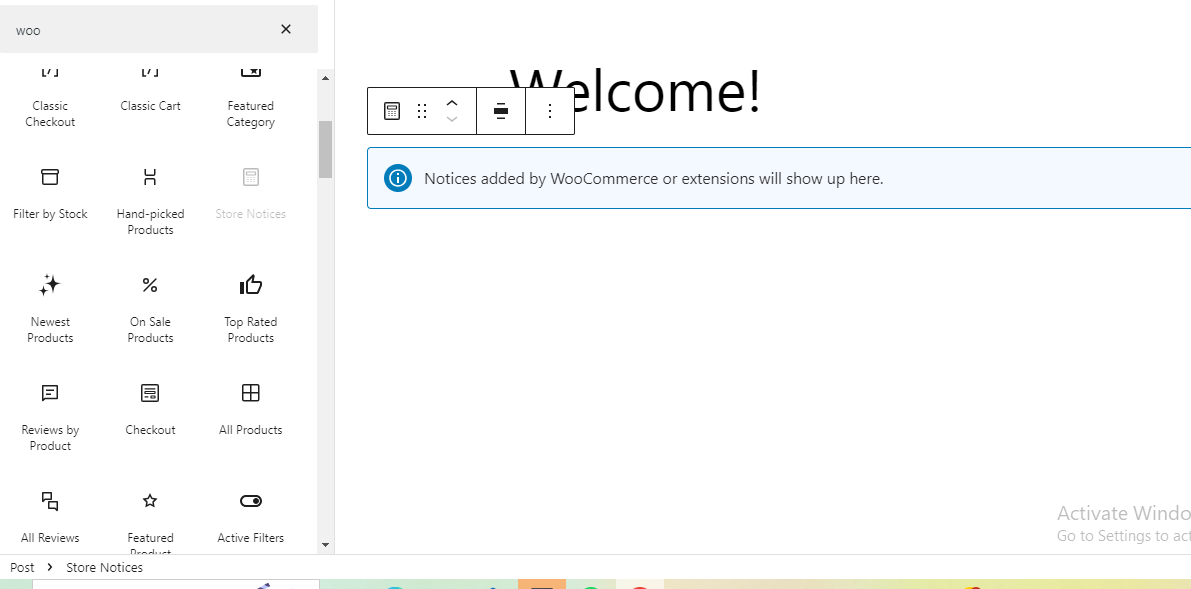Viewport: 1191px width, 589px height.
Task: Clear the block search field
Action: click(286, 30)
